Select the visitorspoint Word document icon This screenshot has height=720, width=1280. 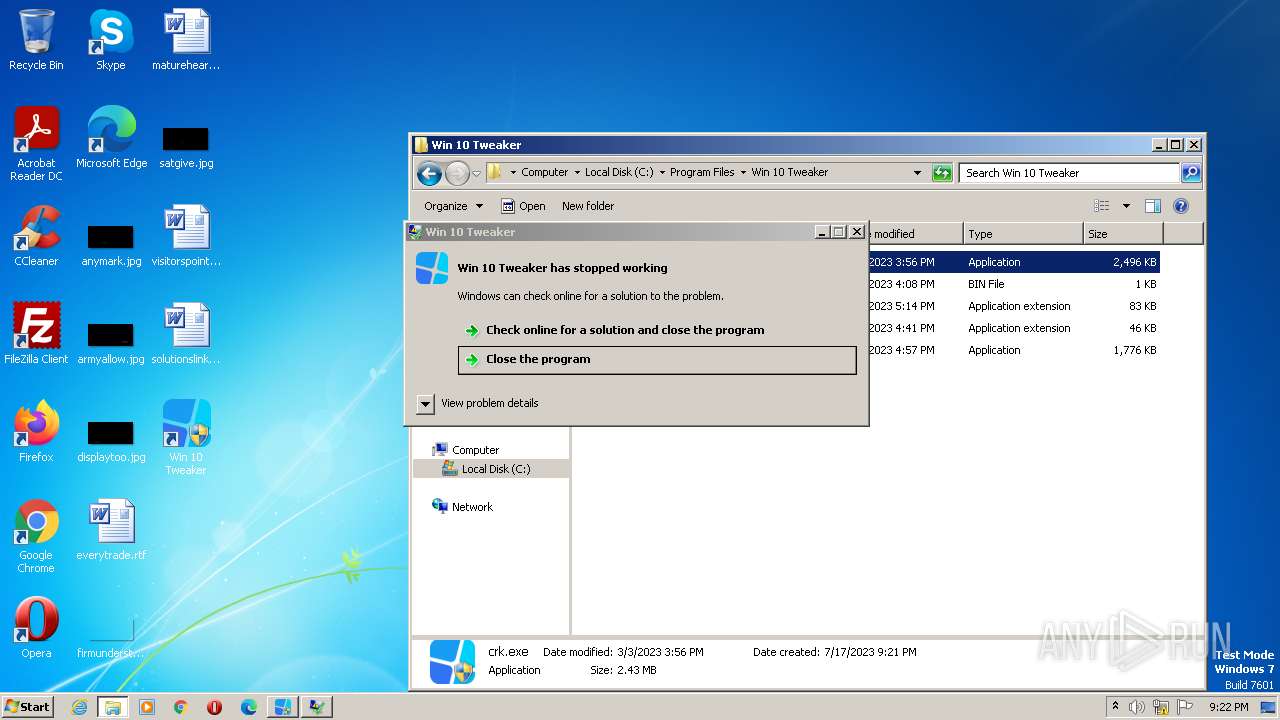click(x=186, y=236)
